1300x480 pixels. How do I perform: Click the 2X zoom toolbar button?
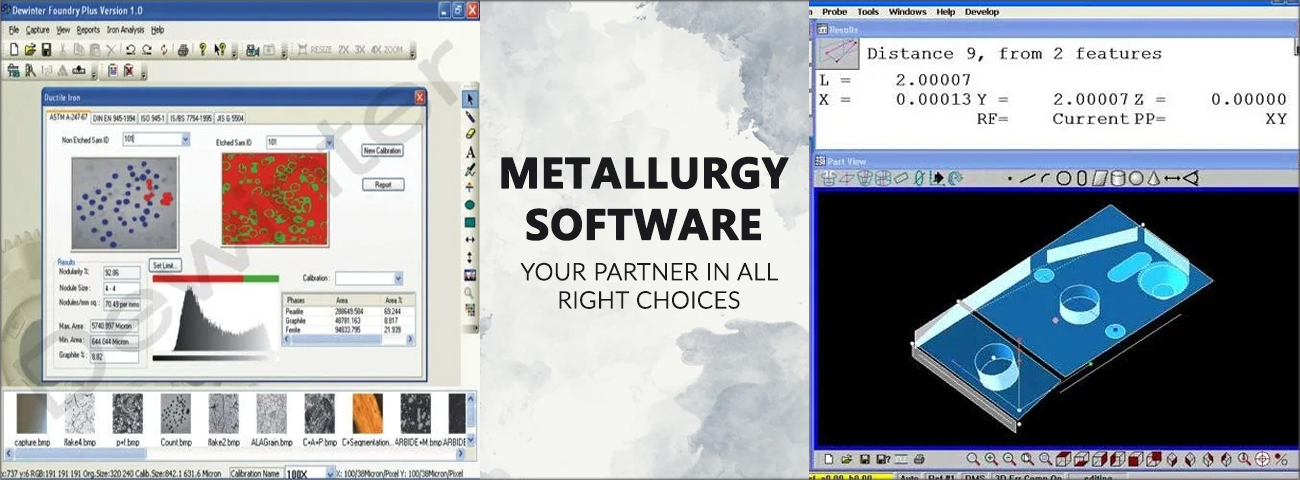click(343, 49)
